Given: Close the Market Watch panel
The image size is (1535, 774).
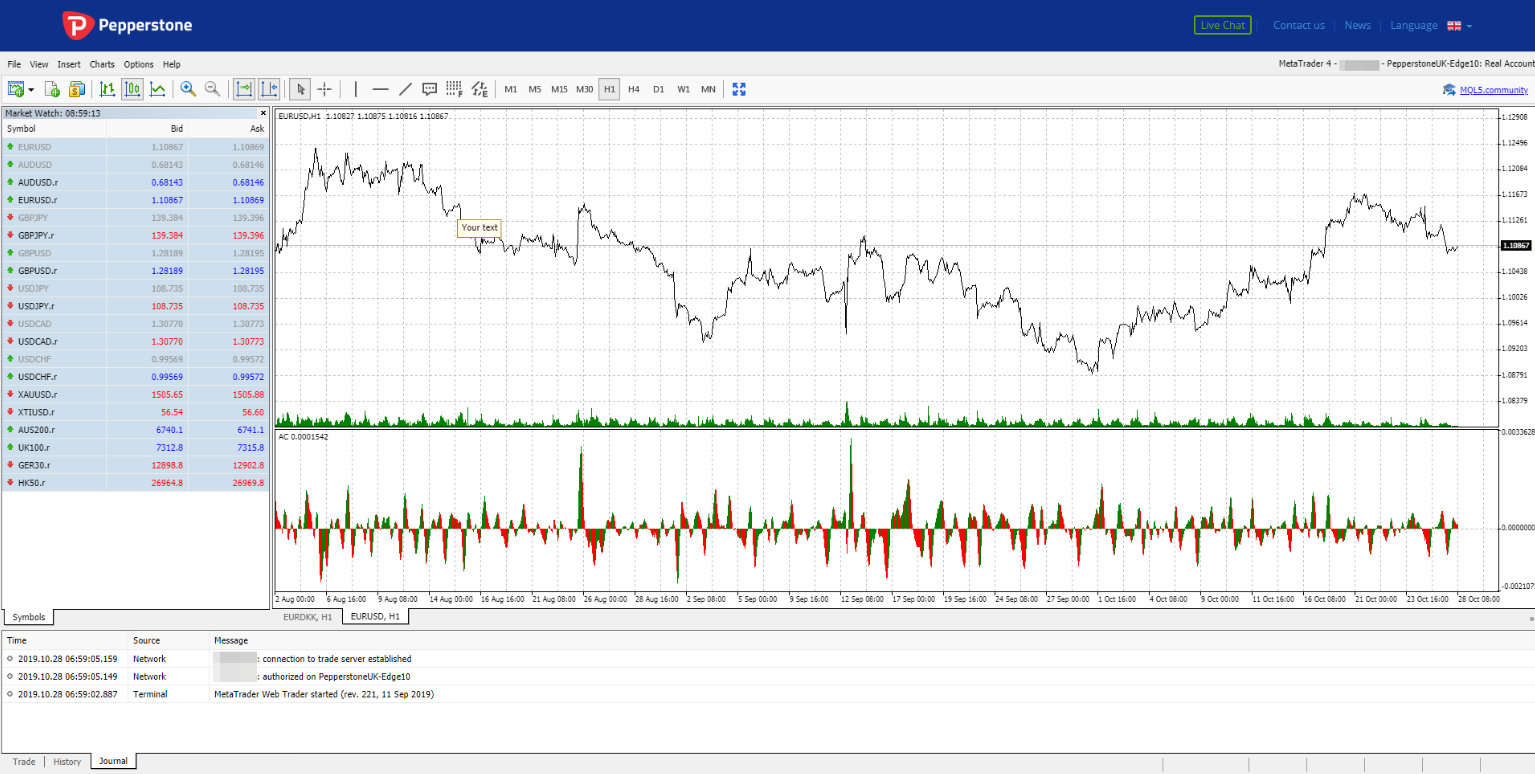Looking at the screenshot, I should point(263,113).
